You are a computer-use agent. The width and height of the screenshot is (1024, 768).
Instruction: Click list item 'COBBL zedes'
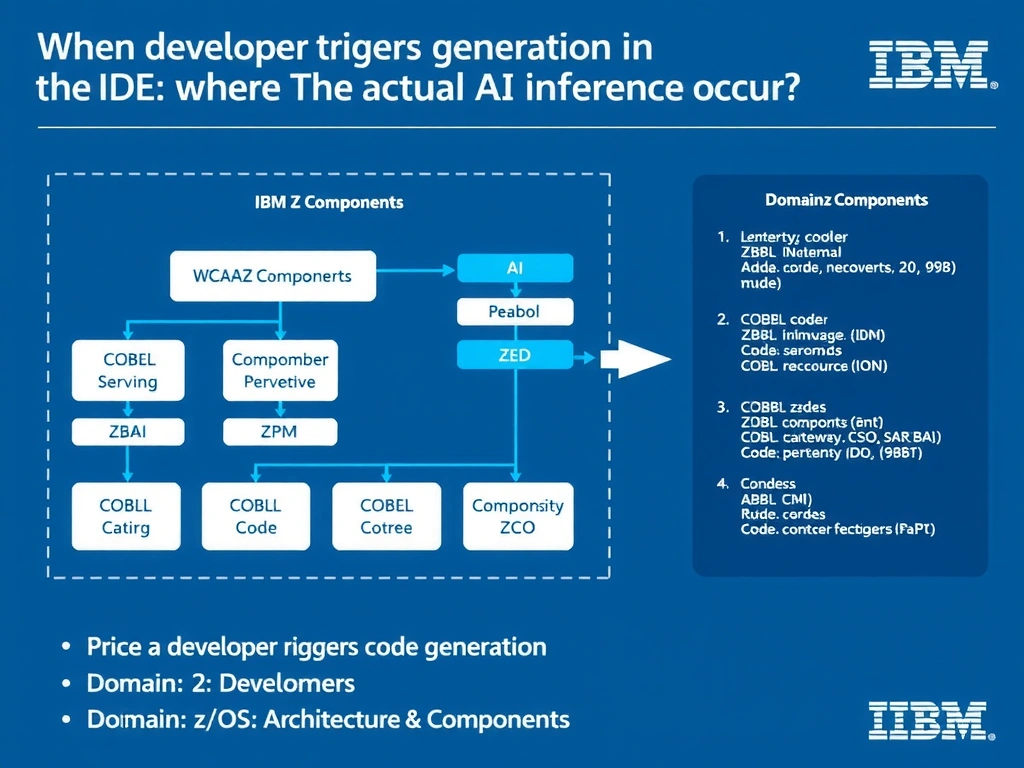pyautogui.click(x=783, y=407)
